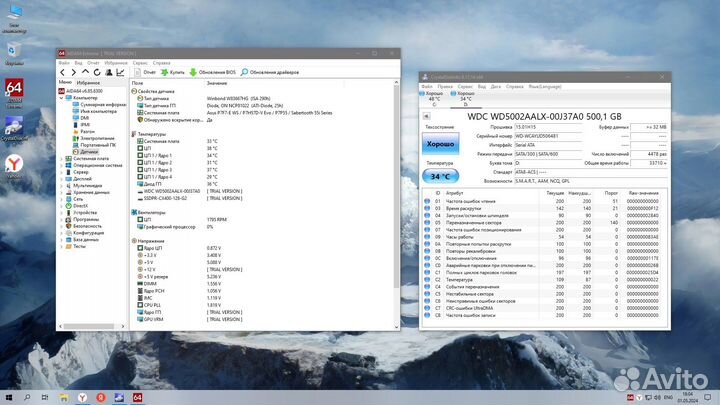Click the taskbar search magnifier icon
Screen dimensions: 720x405
(x=27, y=397)
